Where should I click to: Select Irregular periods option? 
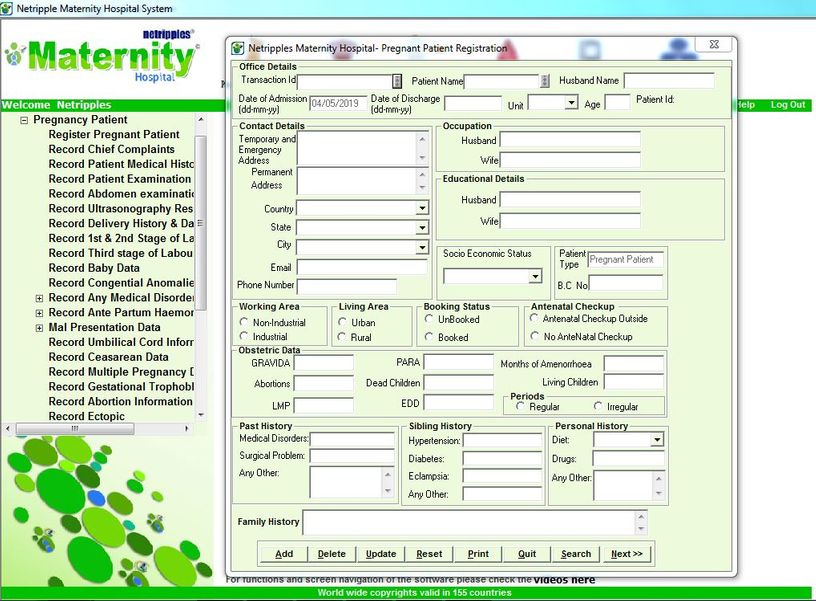(598, 406)
